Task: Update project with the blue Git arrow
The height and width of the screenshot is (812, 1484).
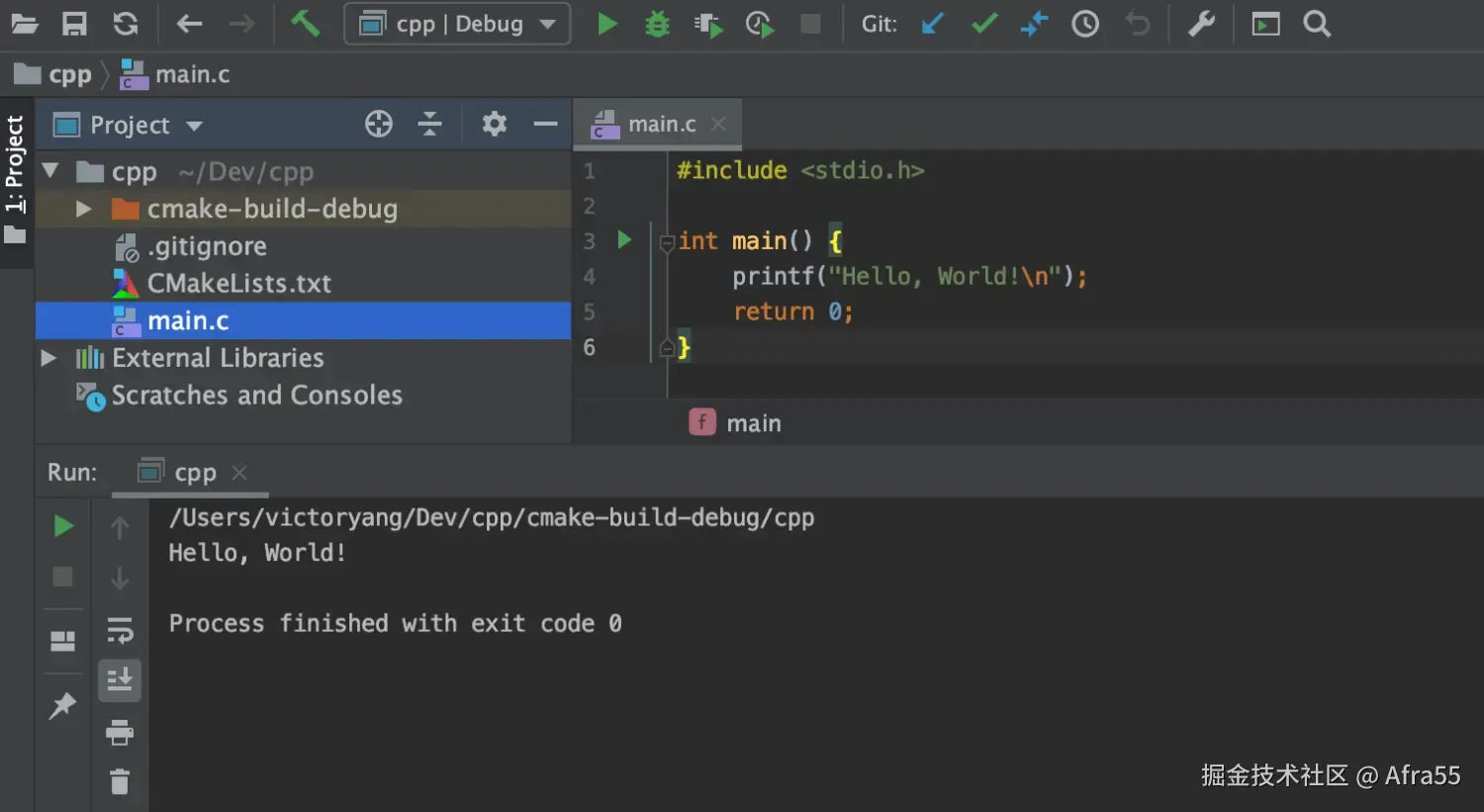Action: (932, 24)
